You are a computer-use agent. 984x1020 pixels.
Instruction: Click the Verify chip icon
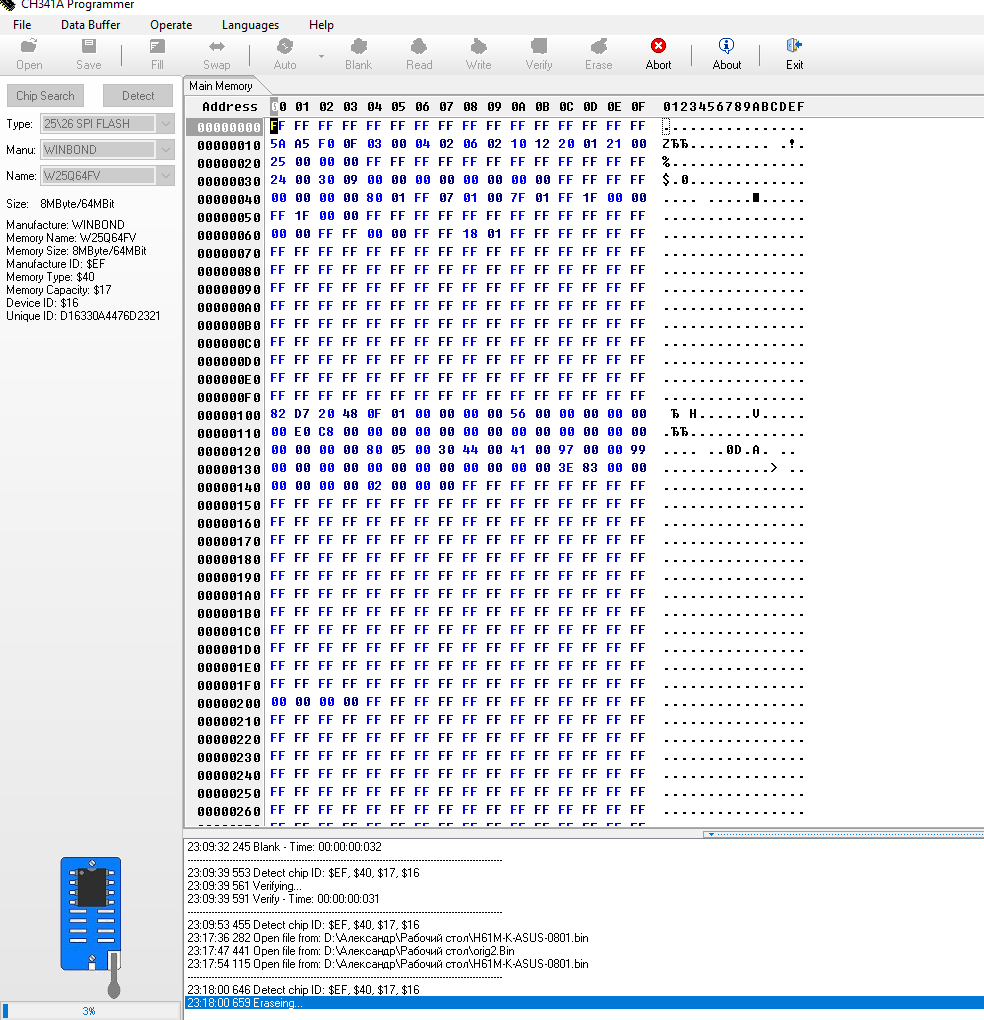(539, 46)
